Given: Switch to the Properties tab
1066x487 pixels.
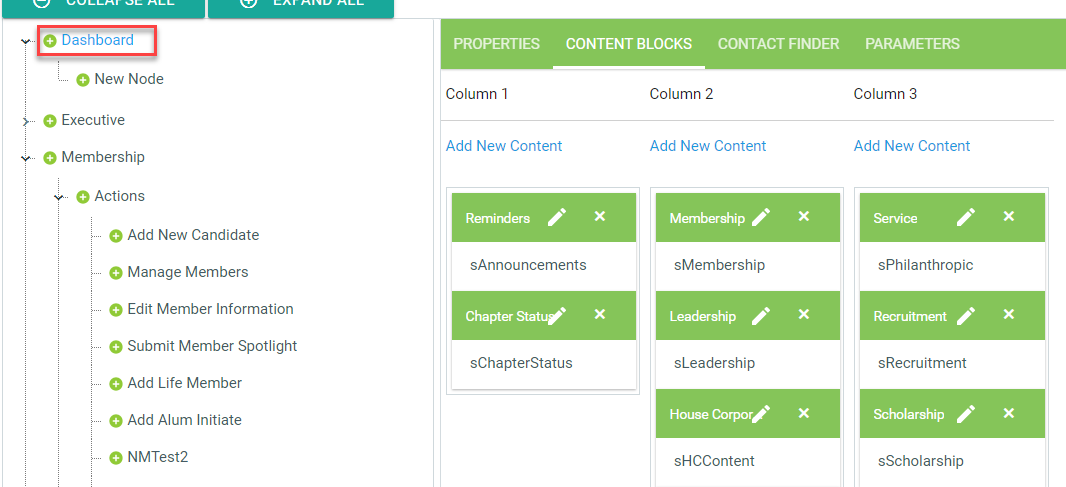Looking at the screenshot, I should tap(496, 44).
